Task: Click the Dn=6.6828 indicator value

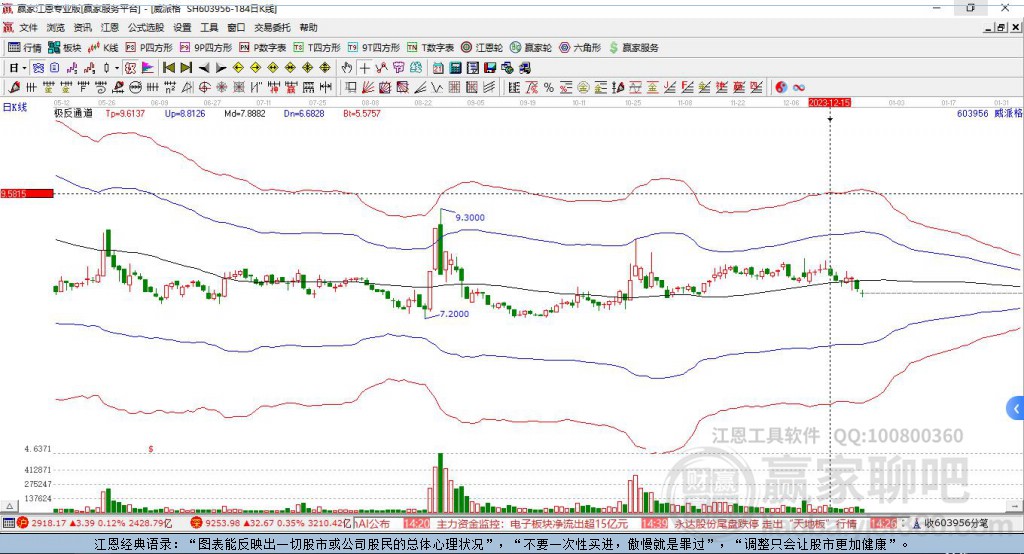Action: pyautogui.click(x=304, y=113)
